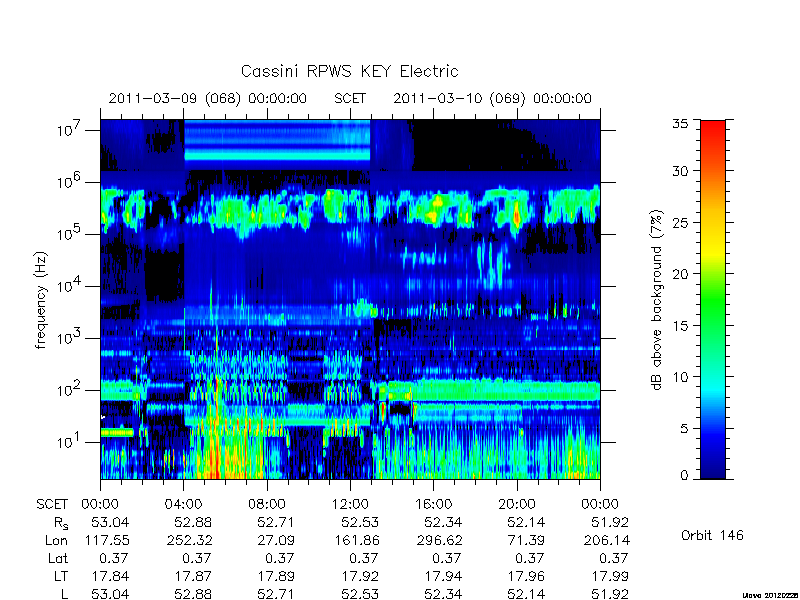800x600 pixels.
Task: Click the L row value 52.14
Action: pos(527,594)
